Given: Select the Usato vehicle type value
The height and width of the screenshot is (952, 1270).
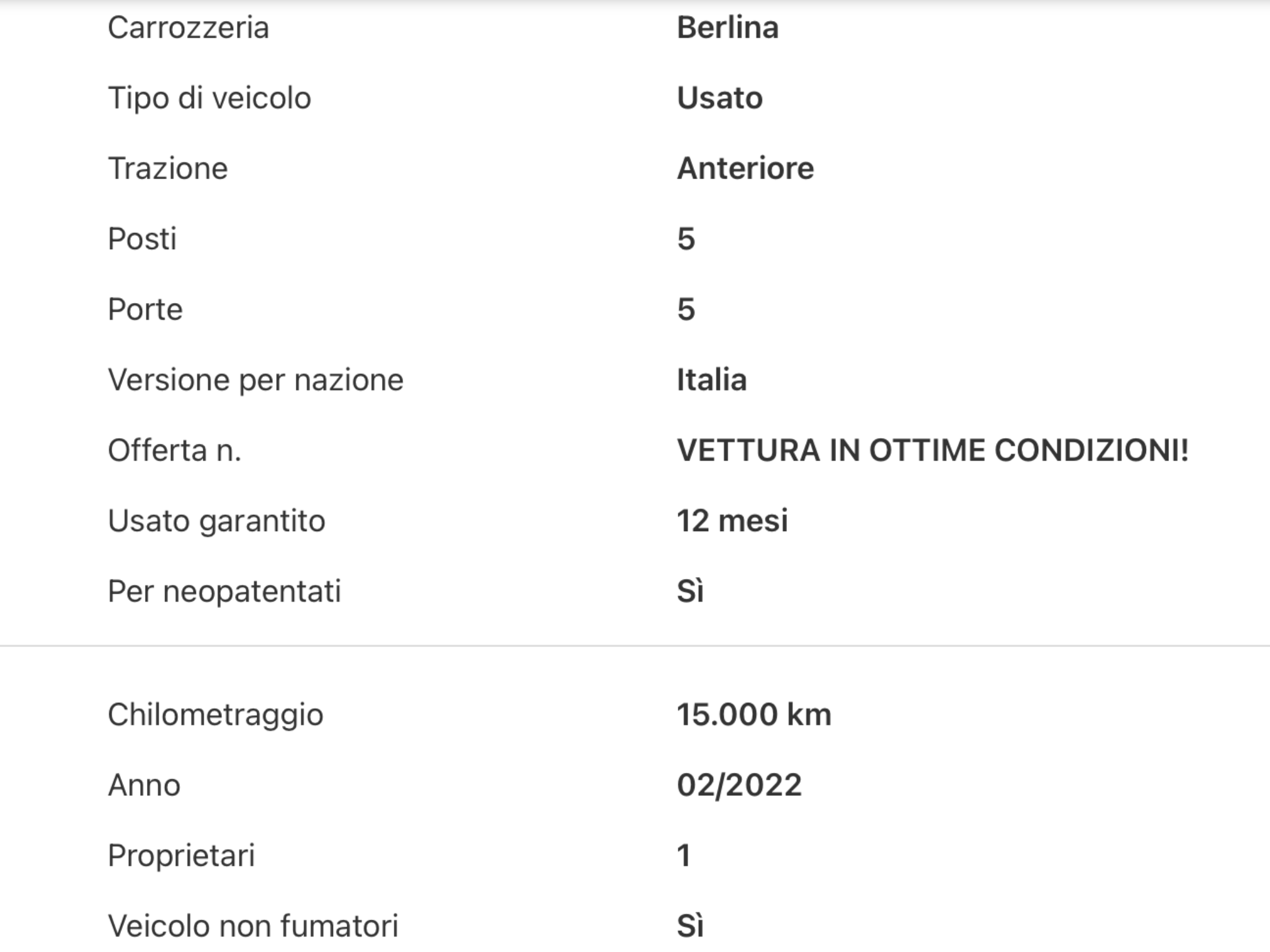Looking at the screenshot, I should click(x=719, y=98).
